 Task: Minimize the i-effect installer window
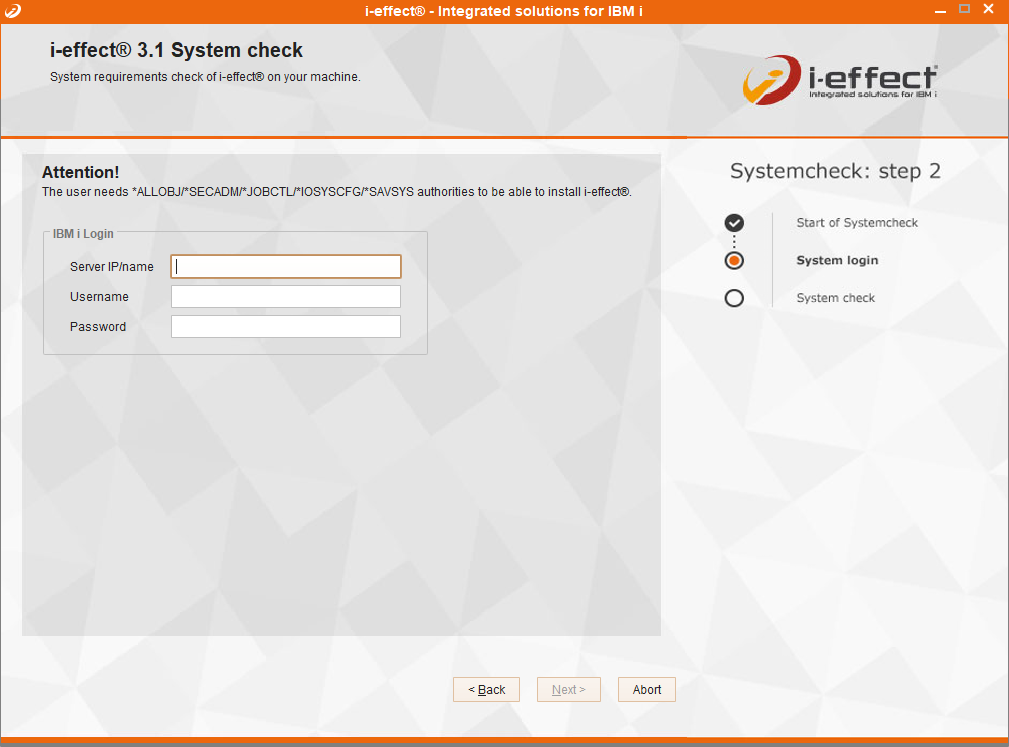[940, 9]
